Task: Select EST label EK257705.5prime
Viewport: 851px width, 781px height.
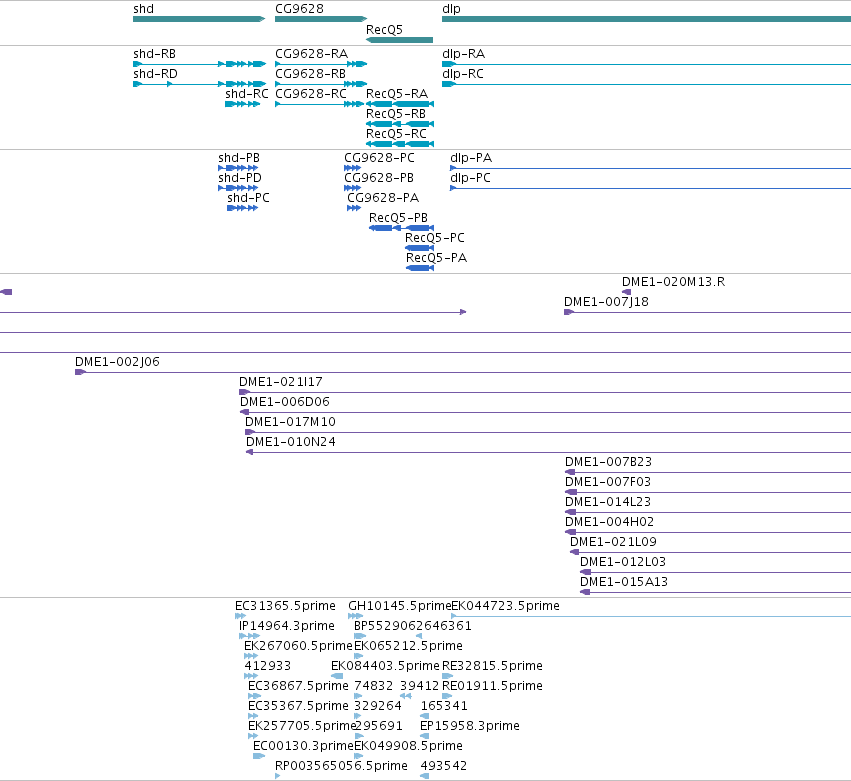Action: click(x=302, y=727)
